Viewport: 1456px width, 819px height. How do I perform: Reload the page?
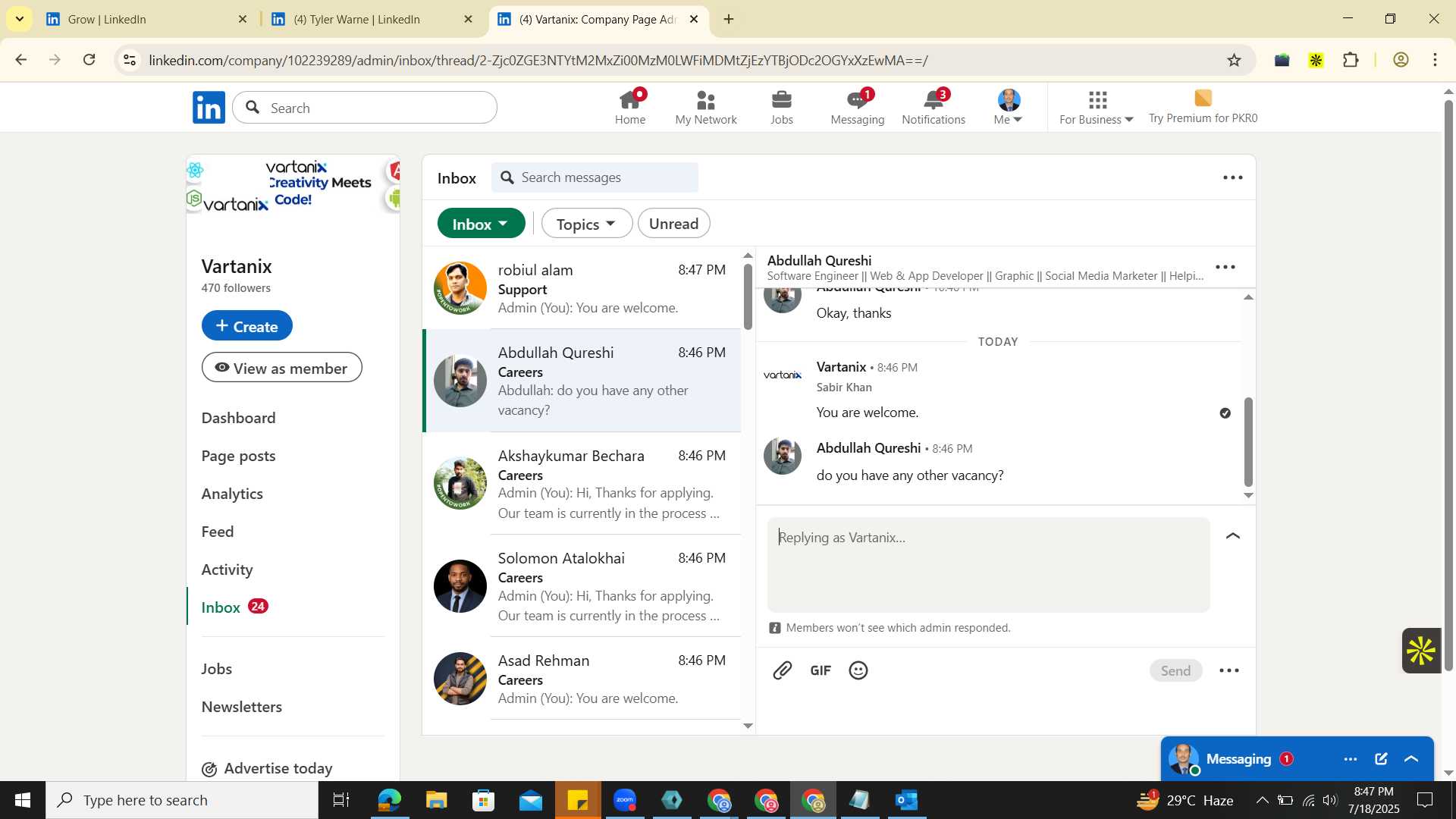tap(89, 60)
